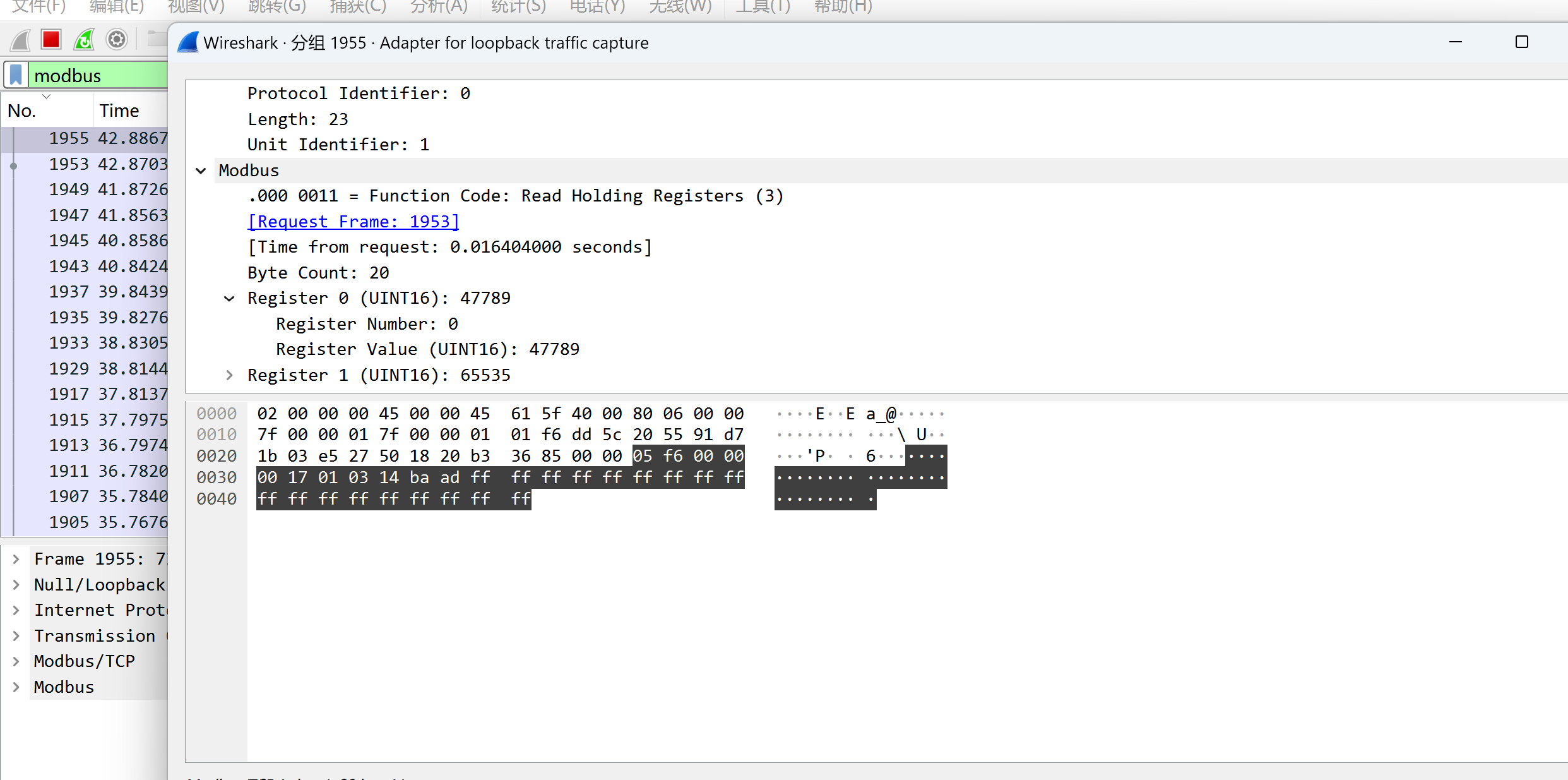Collapse the Register 0 (UINT16) entry

tap(230, 298)
